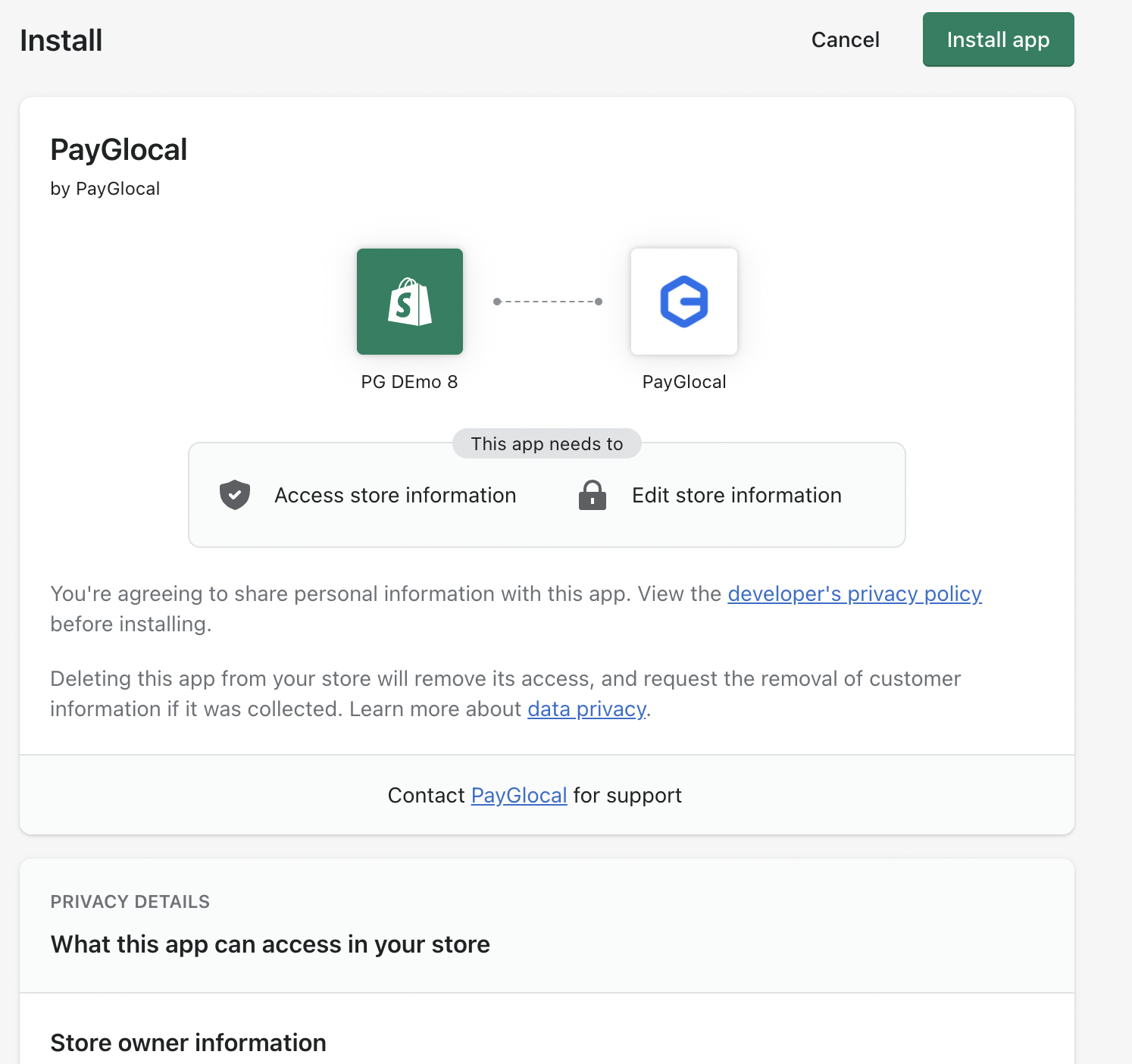Click the 'PG DEmo 8' store name

[410, 382]
